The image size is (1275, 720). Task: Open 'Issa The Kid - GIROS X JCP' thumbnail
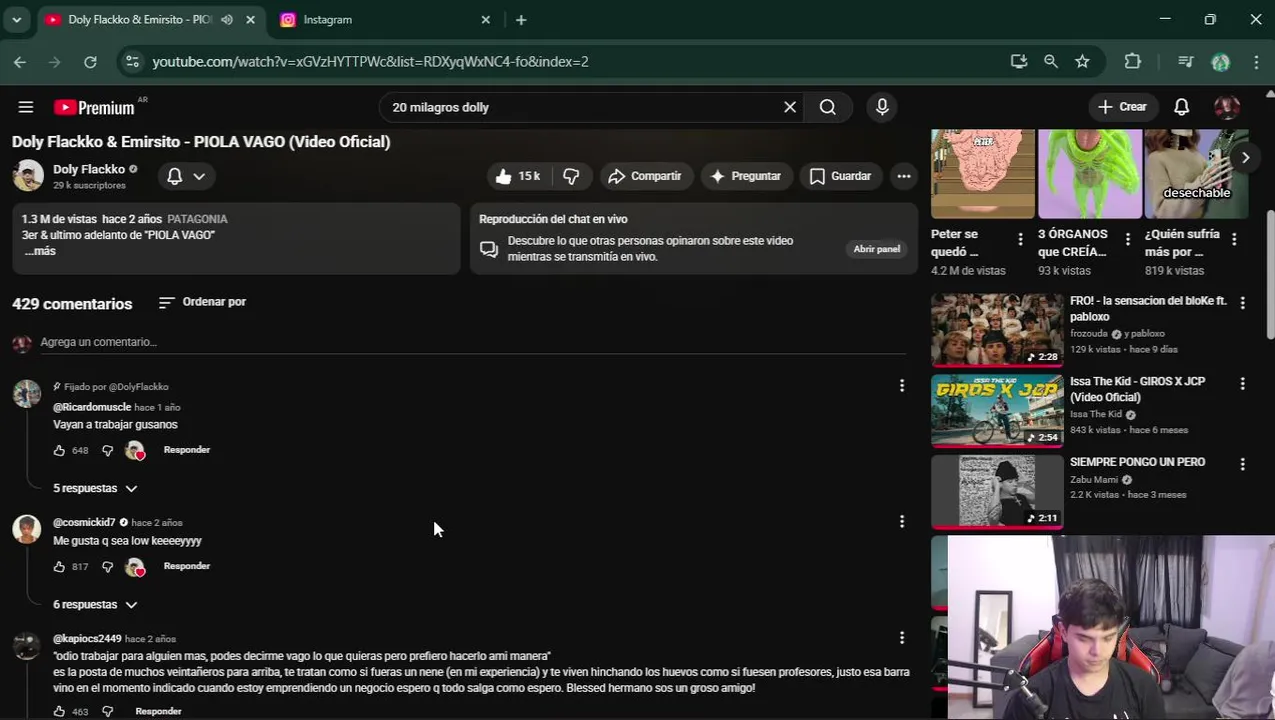tap(997, 410)
